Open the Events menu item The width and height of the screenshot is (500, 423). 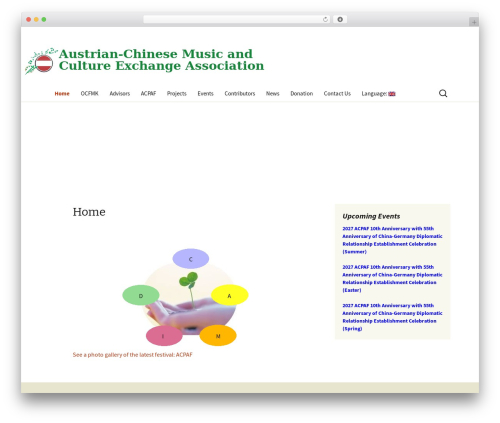(x=205, y=94)
